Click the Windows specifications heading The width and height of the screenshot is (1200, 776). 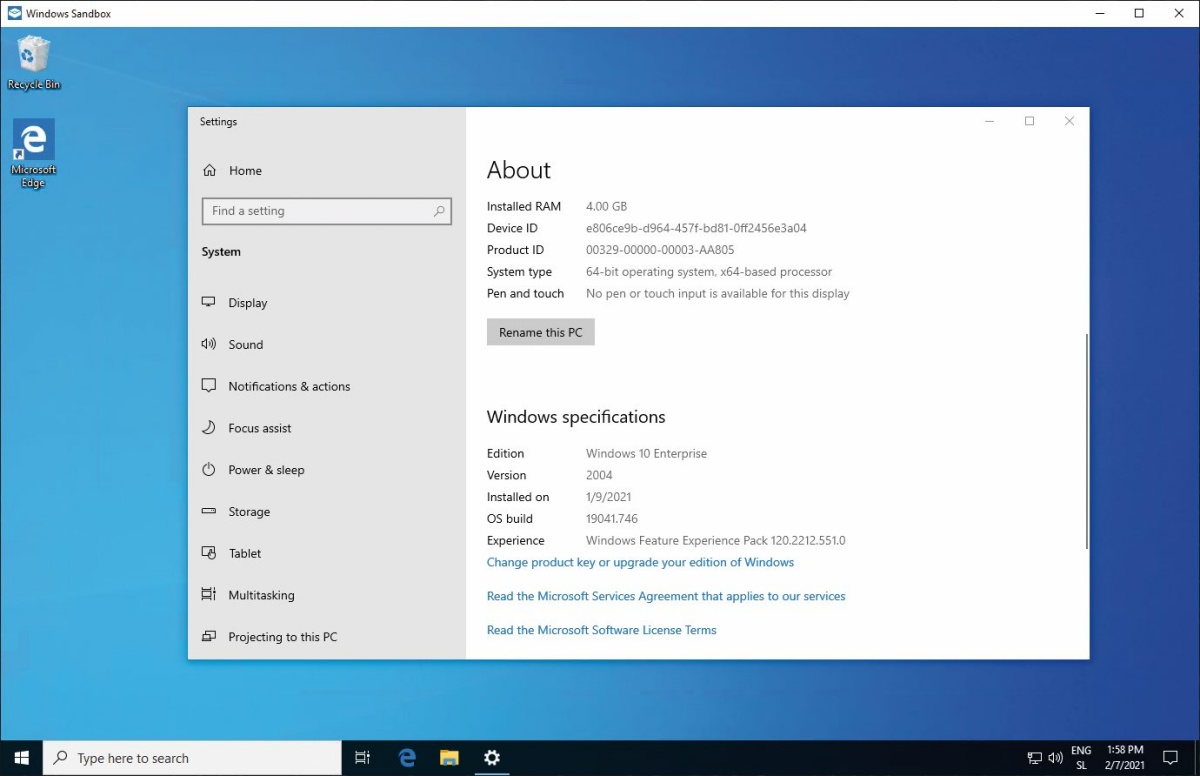[x=576, y=417]
